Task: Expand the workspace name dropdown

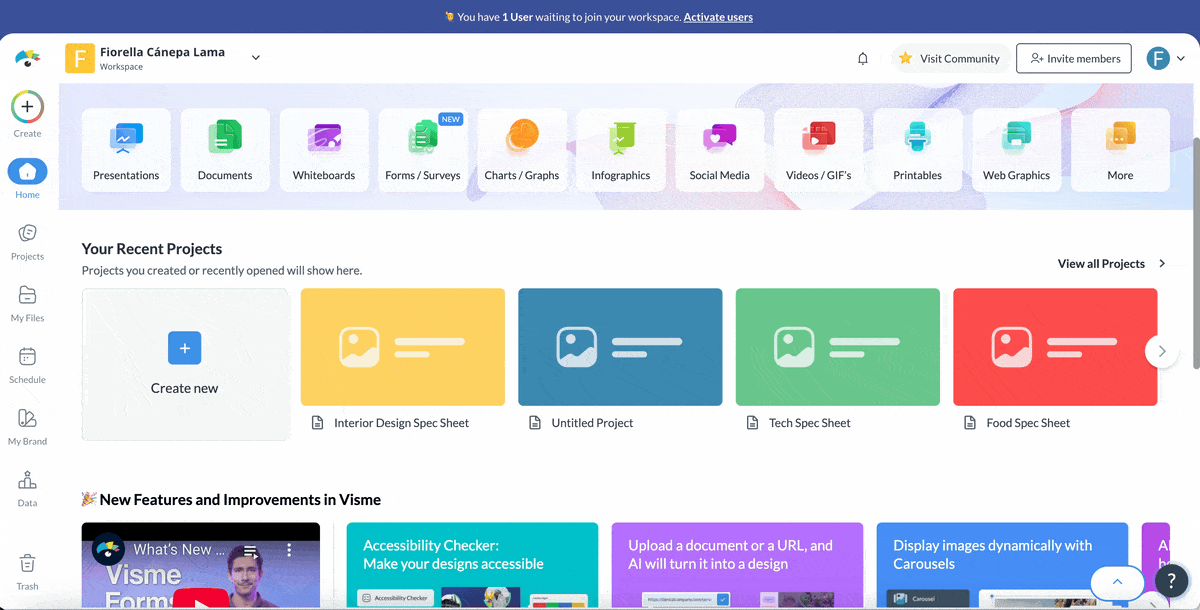Action: click(x=255, y=58)
